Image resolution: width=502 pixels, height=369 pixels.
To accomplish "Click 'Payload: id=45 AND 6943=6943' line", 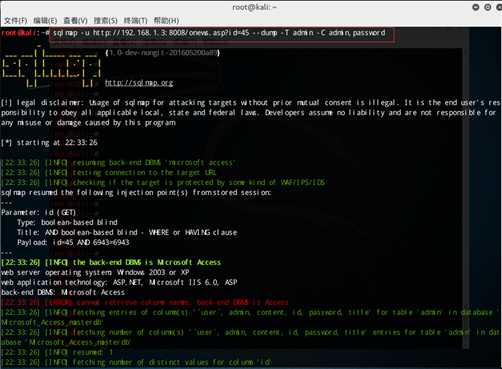I will pyautogui.click(x=73, y=242).
